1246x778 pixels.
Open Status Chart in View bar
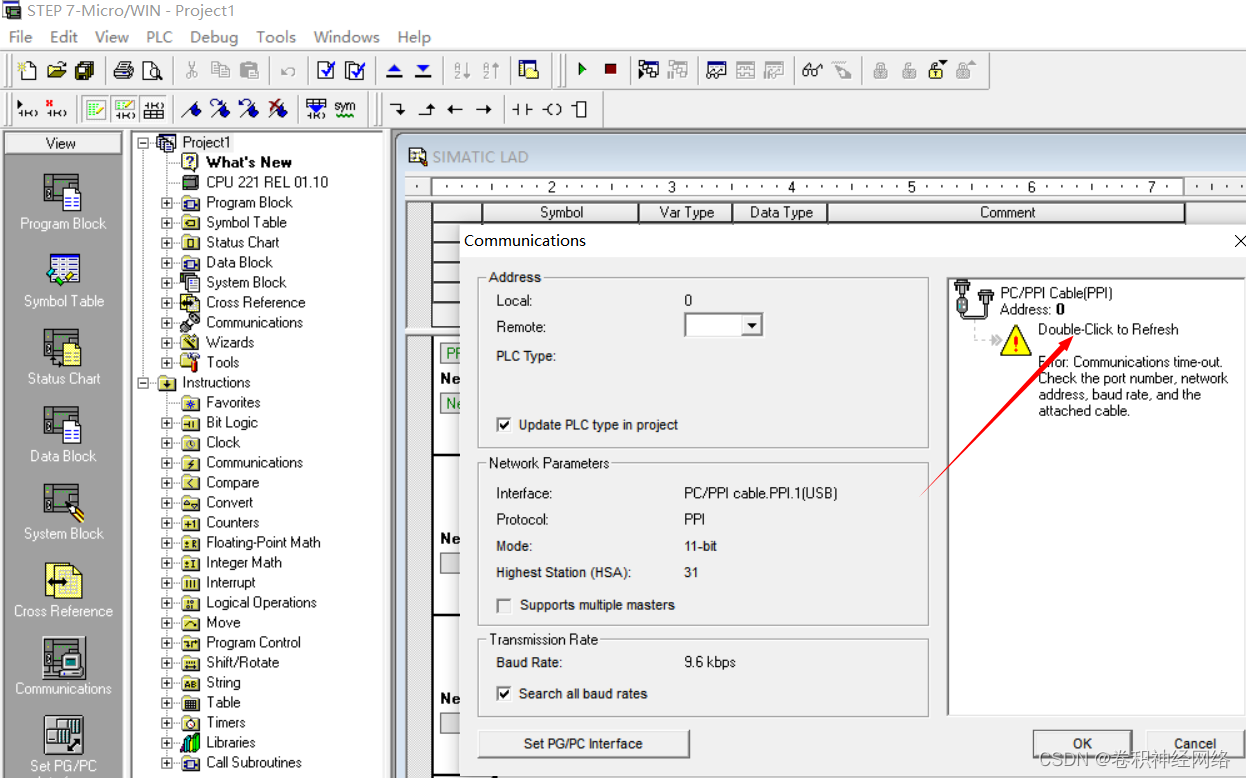(63, 358)
